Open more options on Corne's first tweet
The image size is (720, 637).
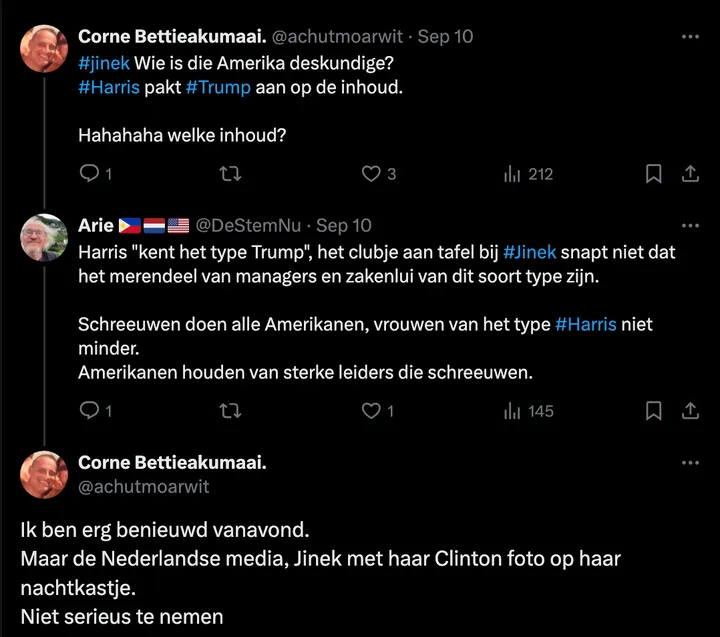pos(690,37)
